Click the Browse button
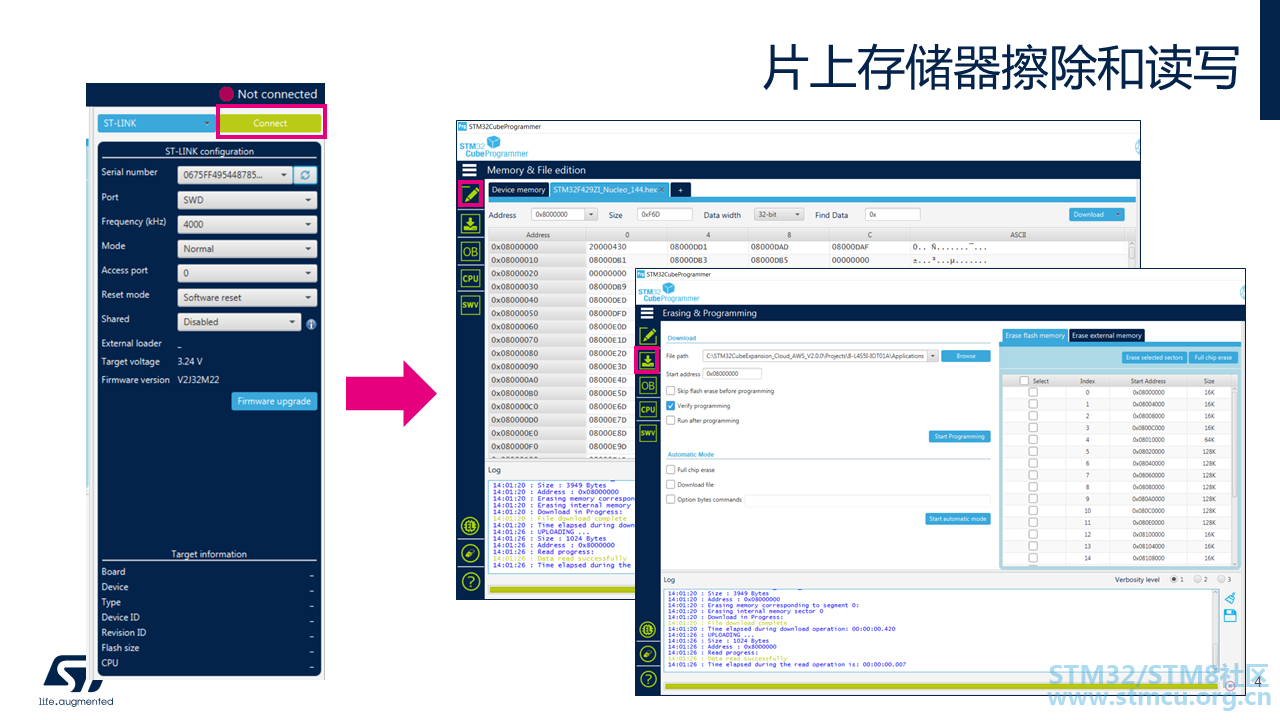Viewport: 1280px width, 720px height. (x=965, y=356)
